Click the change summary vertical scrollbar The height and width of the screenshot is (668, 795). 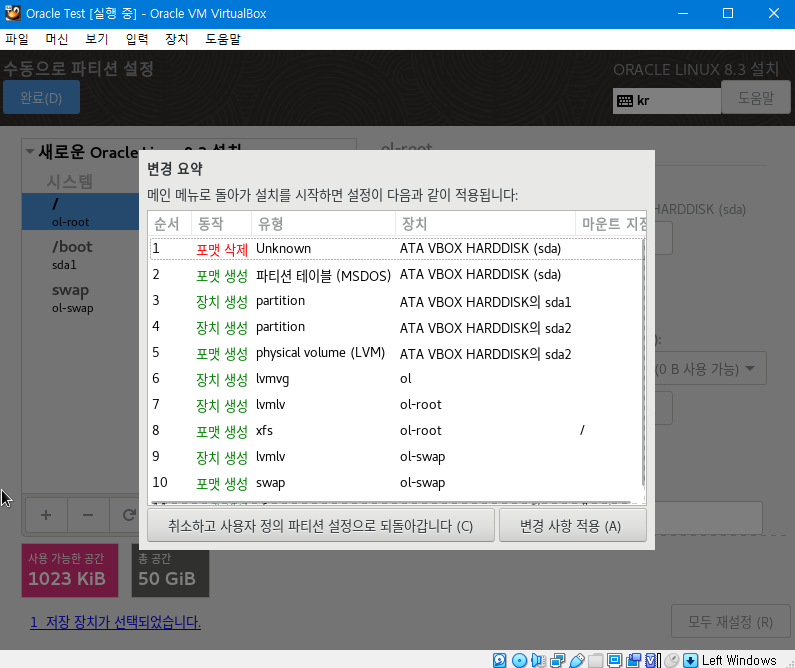[643, 363]
